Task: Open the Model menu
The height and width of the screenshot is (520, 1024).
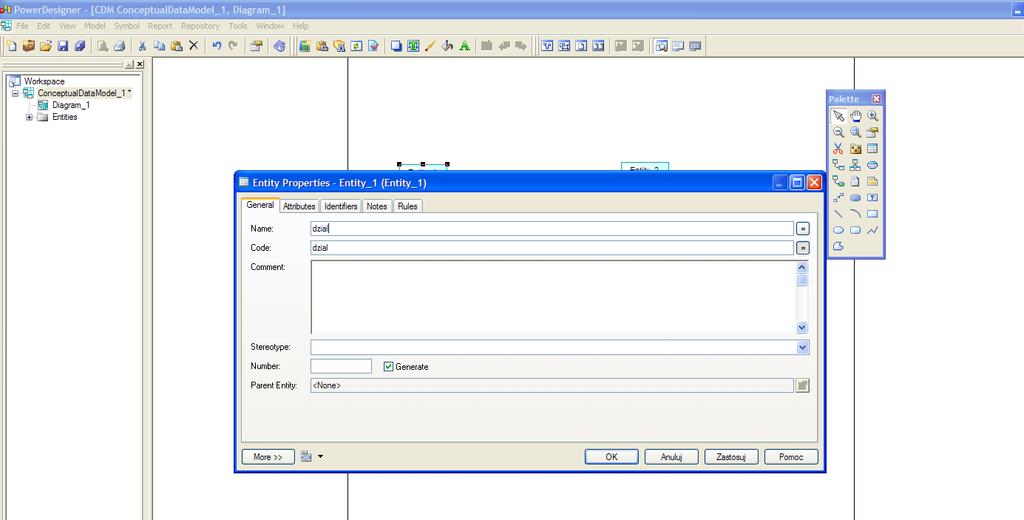Action: point(95,26)
